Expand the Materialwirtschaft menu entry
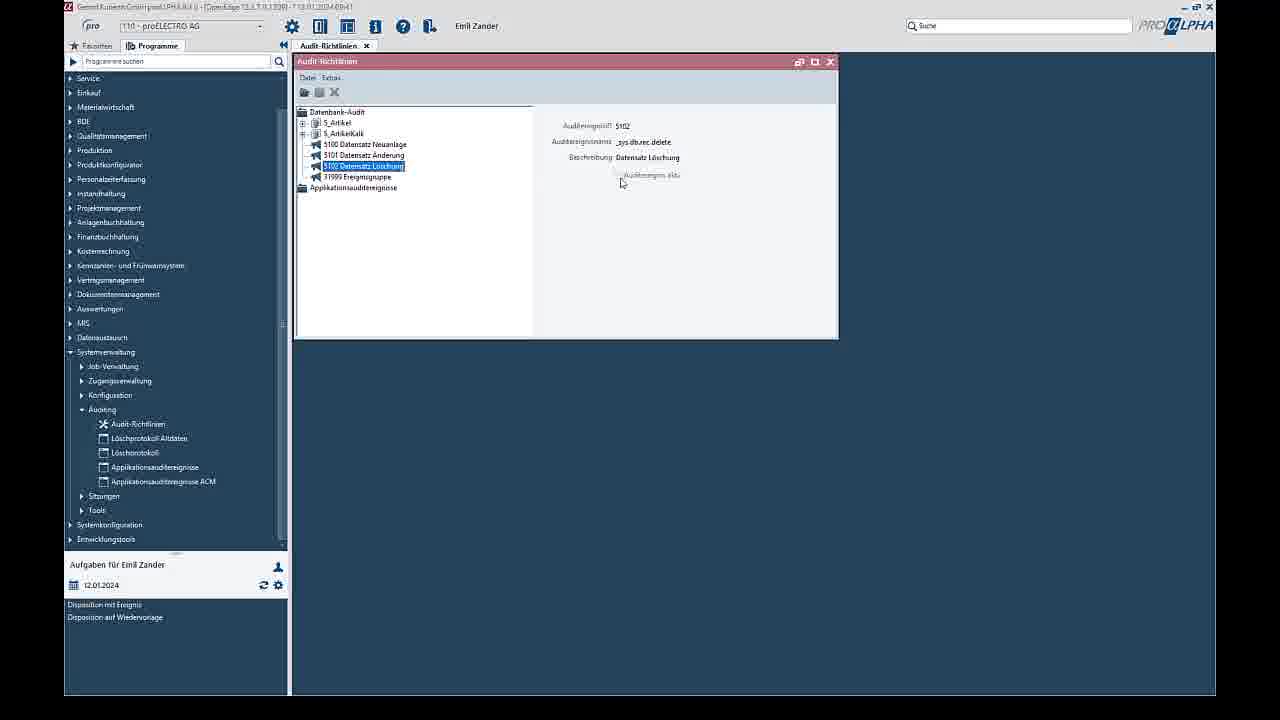1280x720 pixels. point(70,107)
